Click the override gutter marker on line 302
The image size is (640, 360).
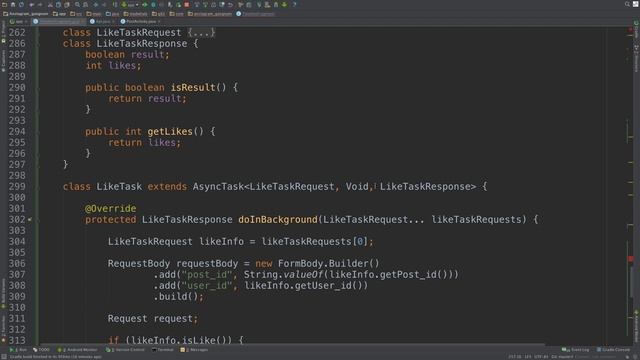coord(30,220)
